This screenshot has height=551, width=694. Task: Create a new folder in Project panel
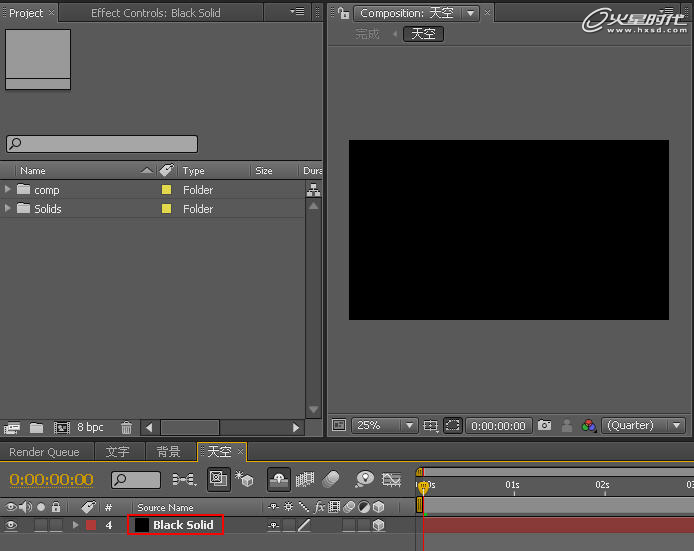(x=36, y=428)
